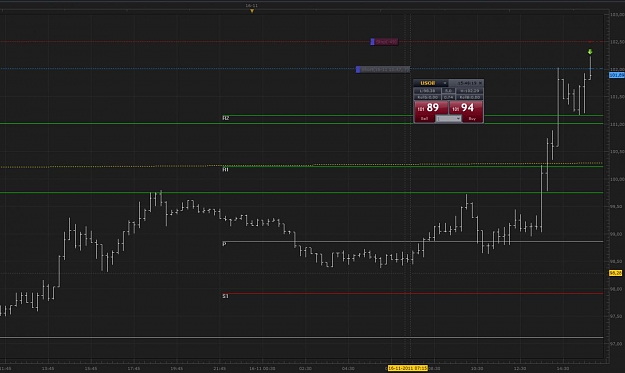Select the blue handle of the Stop order label

(372, 42)
